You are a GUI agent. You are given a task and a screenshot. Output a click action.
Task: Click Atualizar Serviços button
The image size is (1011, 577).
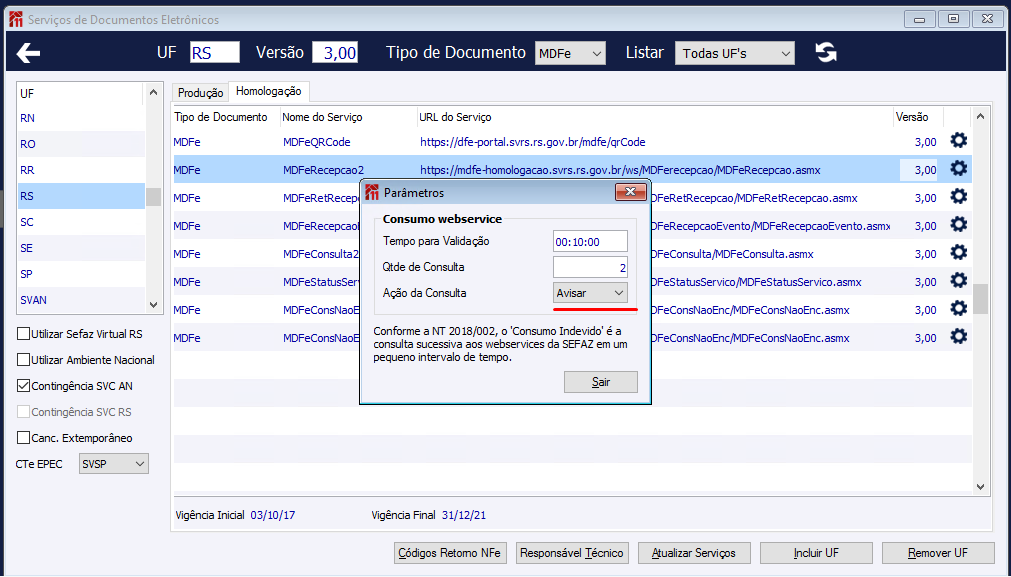pos(694,553)
